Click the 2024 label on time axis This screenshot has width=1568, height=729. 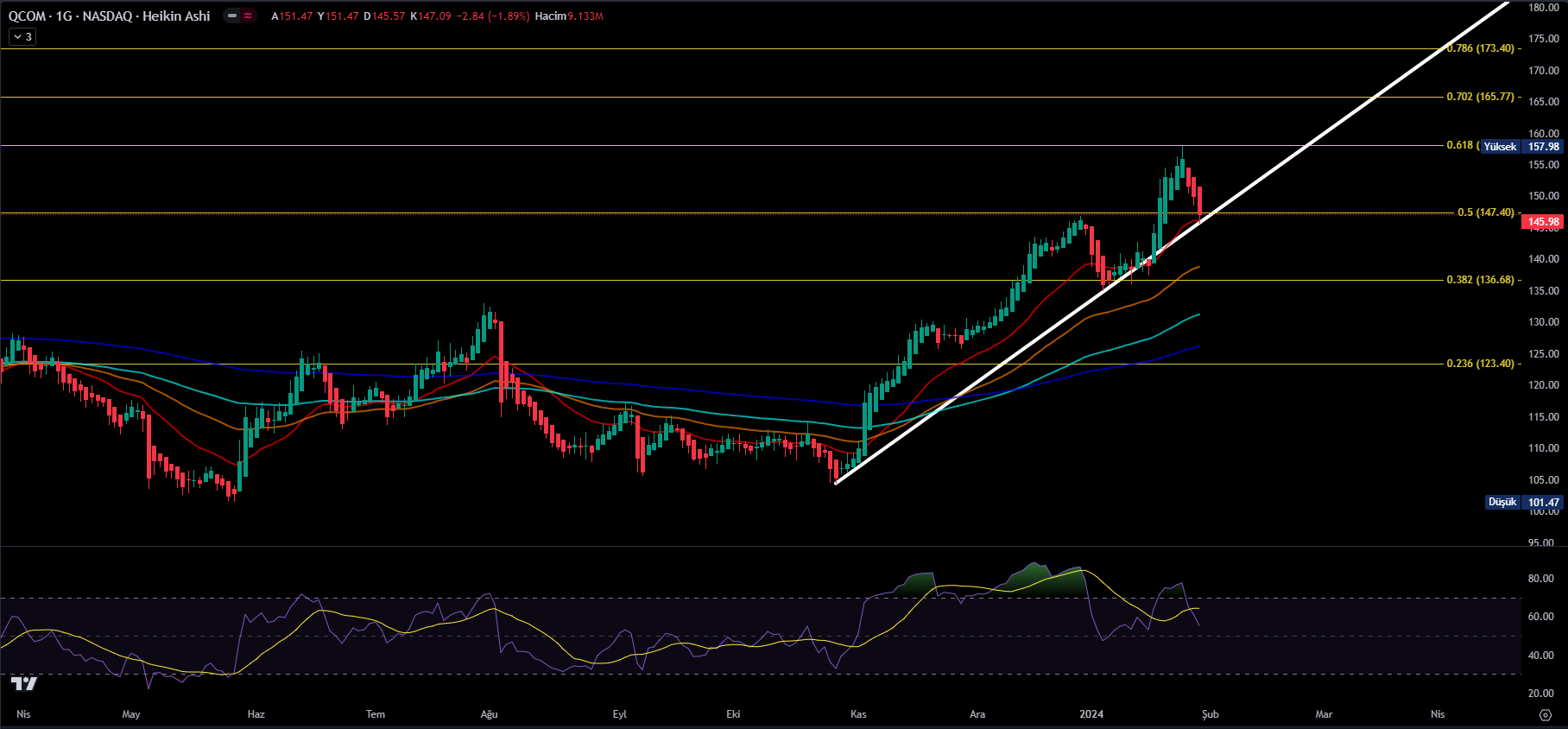coord(1091,714)
